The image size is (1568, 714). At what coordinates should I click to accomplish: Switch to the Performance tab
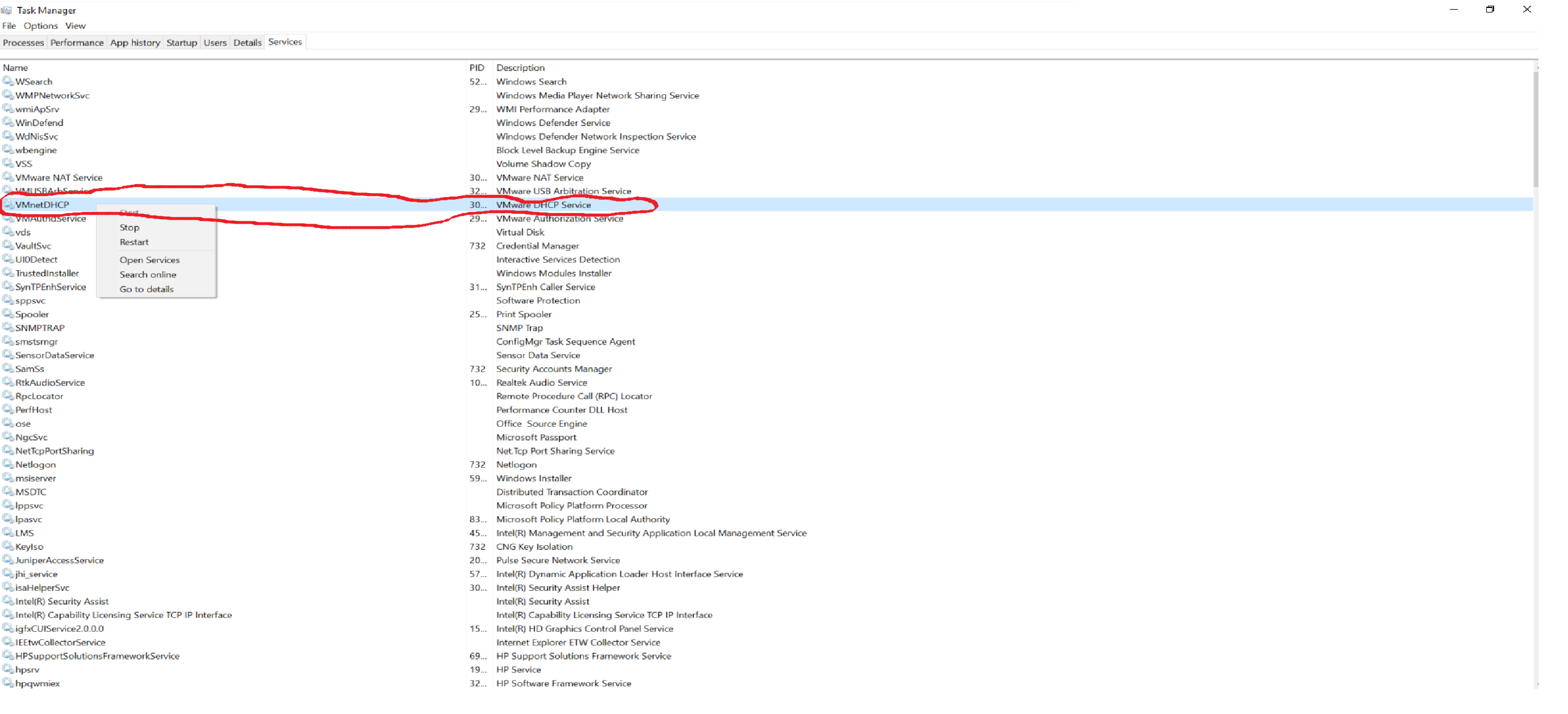[x=77, y=43]
